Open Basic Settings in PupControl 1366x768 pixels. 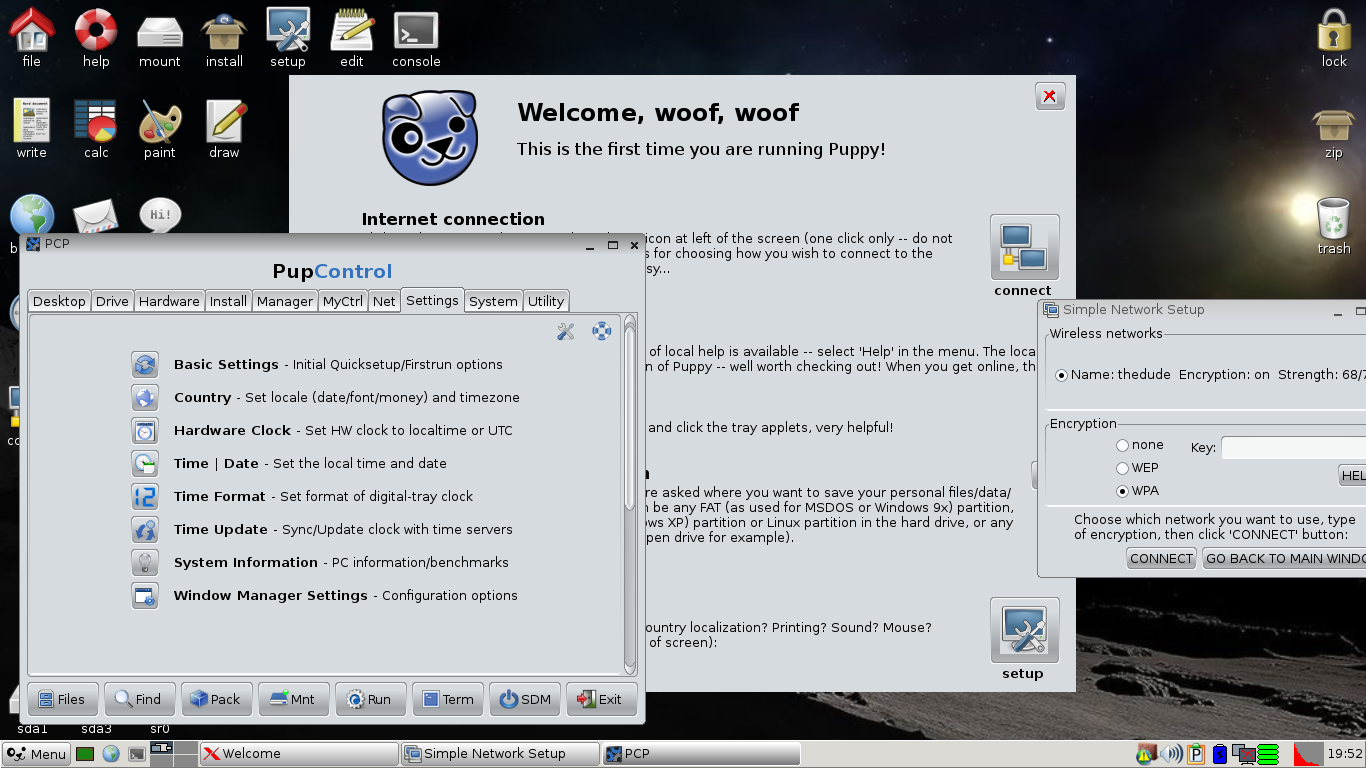[x=145, y=365]
